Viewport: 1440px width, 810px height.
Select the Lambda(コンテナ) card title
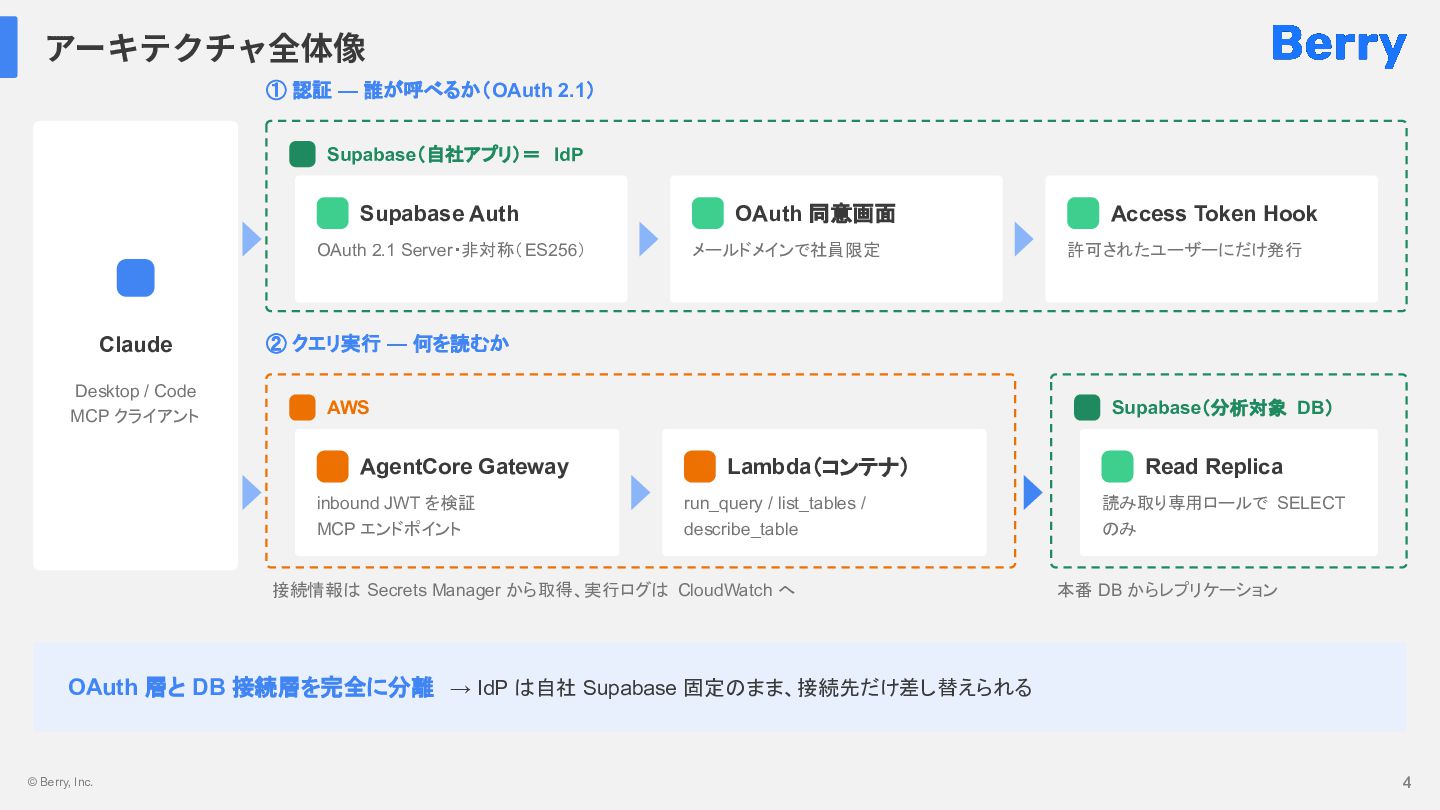(817, 466)
